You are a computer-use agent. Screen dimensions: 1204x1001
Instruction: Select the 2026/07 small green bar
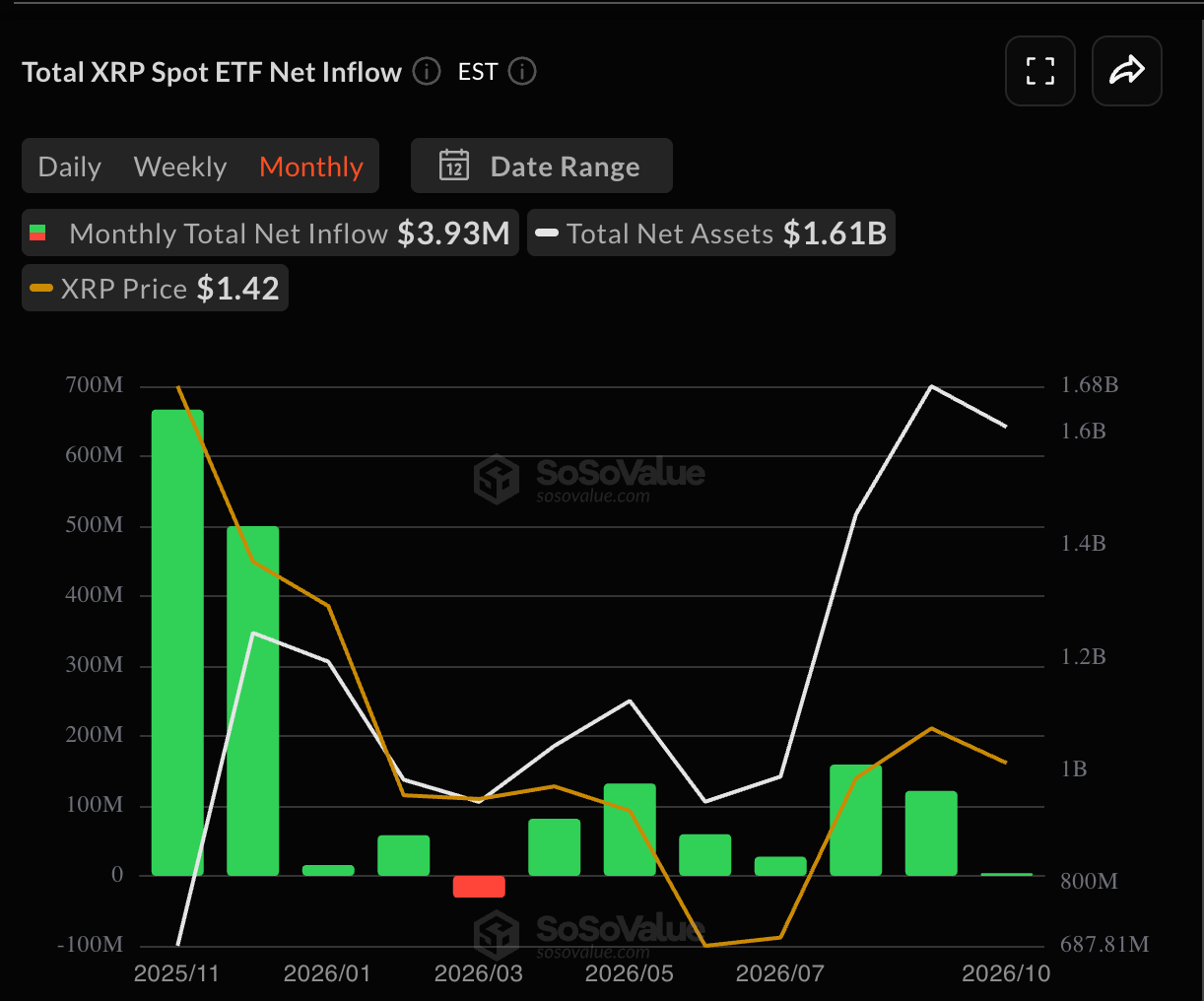coord(780,866)
